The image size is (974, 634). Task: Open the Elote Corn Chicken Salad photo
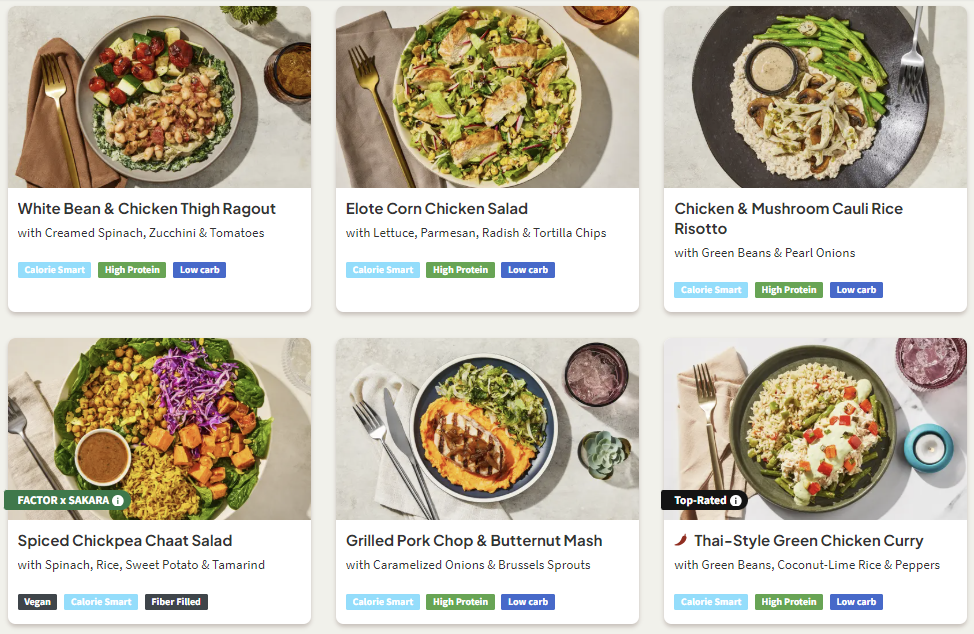click(487, 97)
